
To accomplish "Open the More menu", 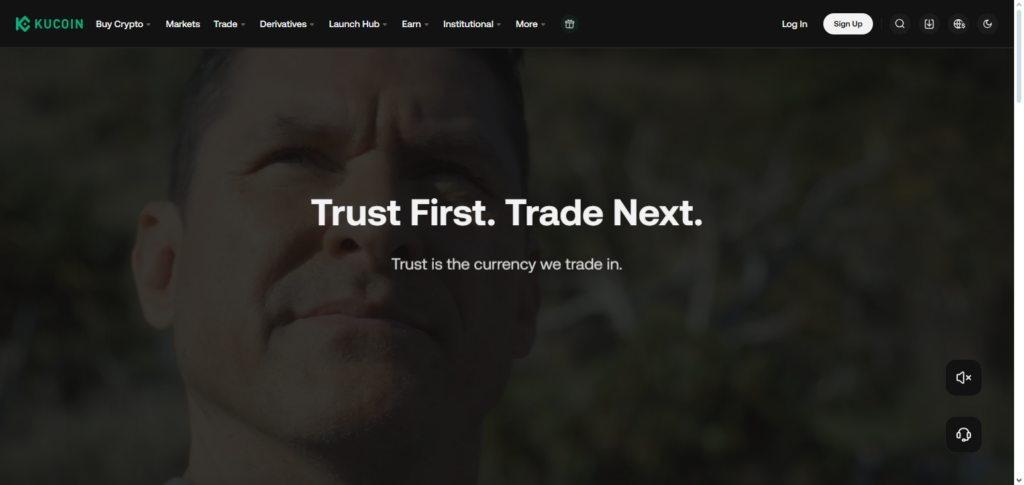I will pyautogui.click(x=530, y=24).
